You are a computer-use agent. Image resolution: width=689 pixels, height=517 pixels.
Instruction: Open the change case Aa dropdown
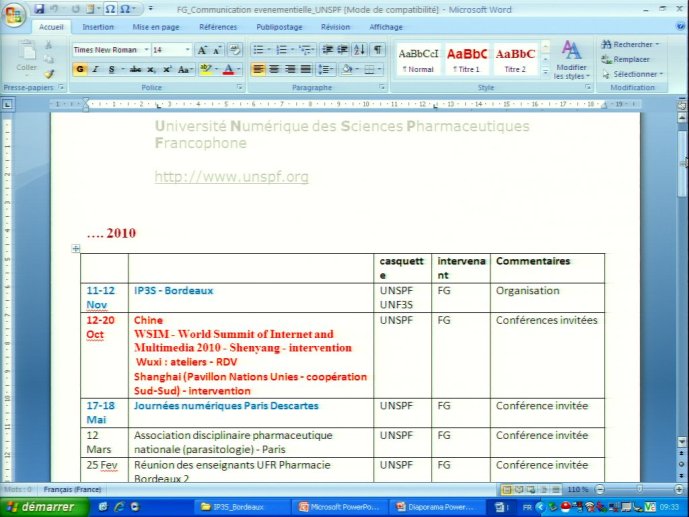coord(185,69)
